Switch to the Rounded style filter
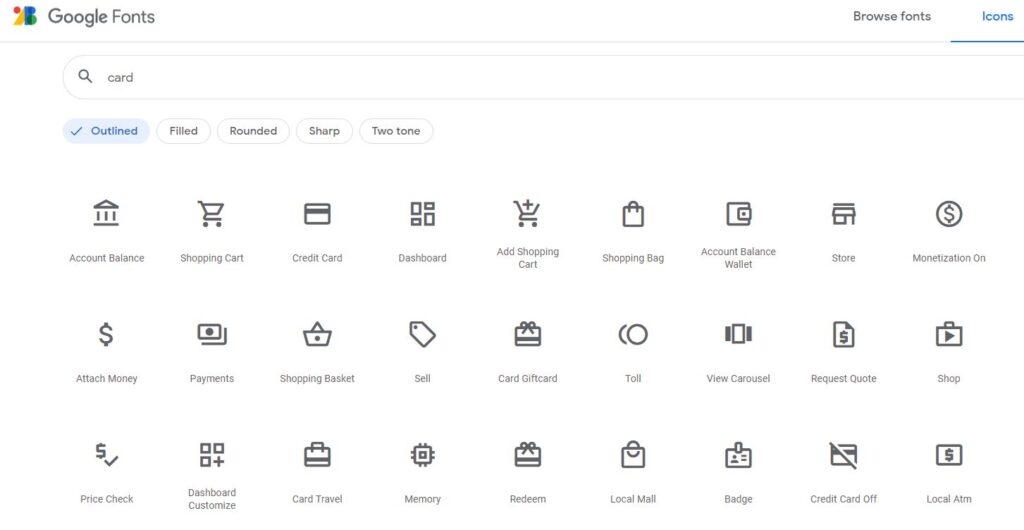 click(253, 131)
